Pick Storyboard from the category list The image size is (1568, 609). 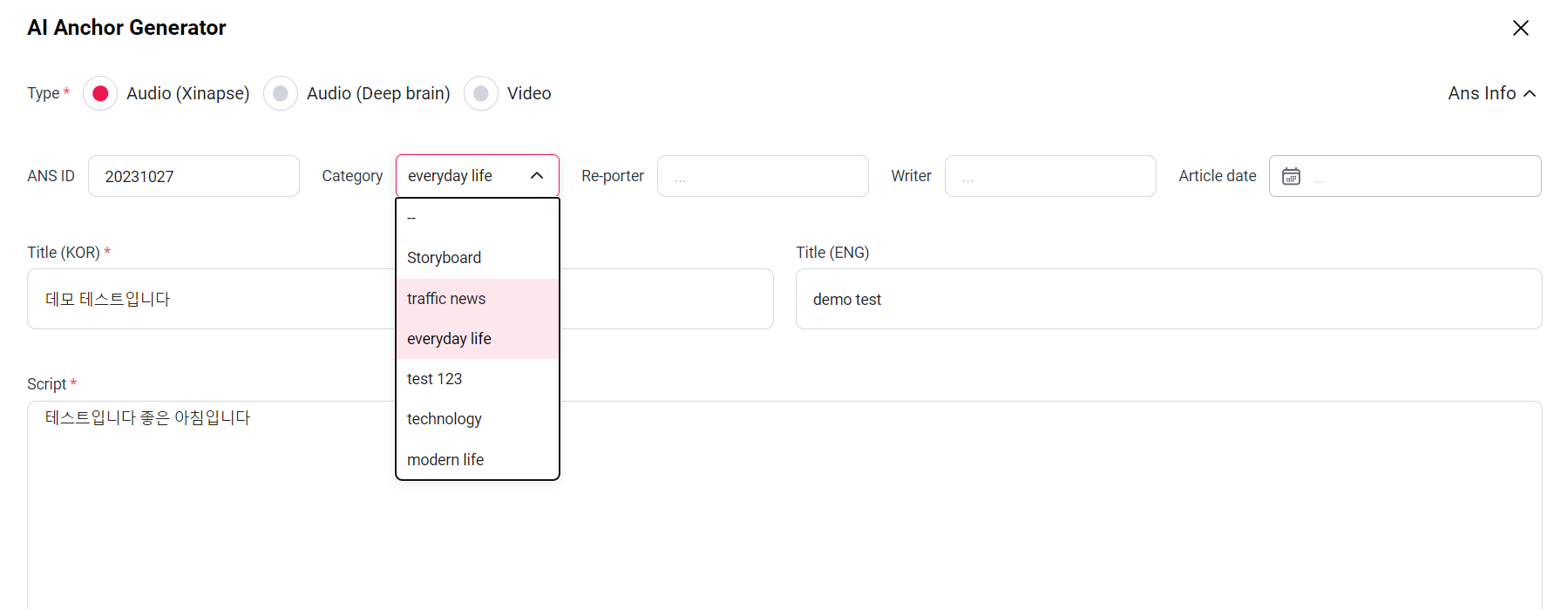tap(444, 258)
